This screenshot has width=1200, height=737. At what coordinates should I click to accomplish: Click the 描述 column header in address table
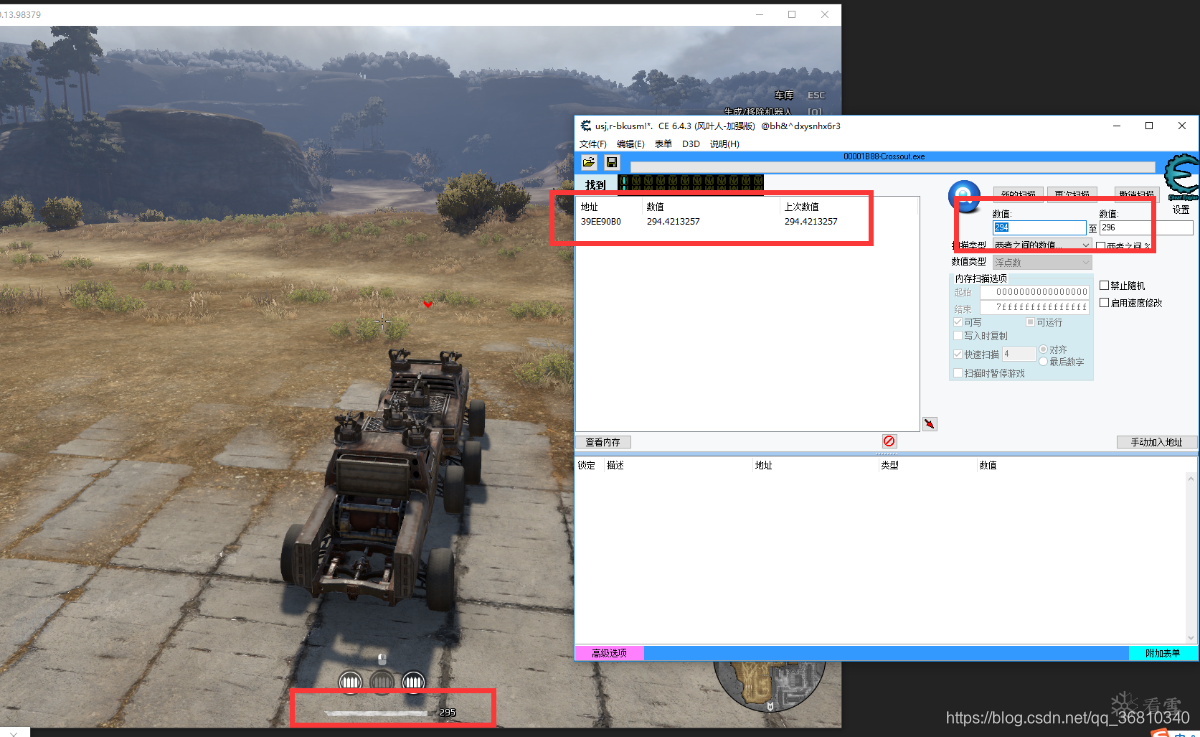coord(615,465)
